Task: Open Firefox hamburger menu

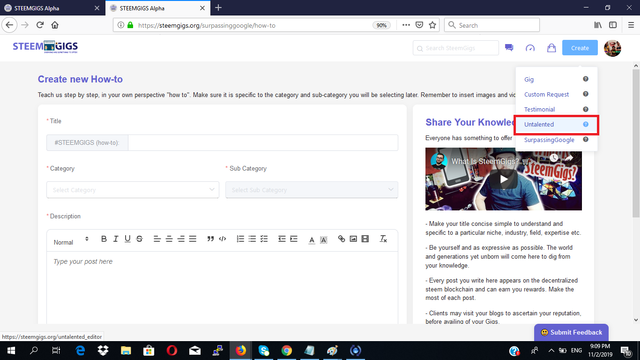Action: coord(631,25)
